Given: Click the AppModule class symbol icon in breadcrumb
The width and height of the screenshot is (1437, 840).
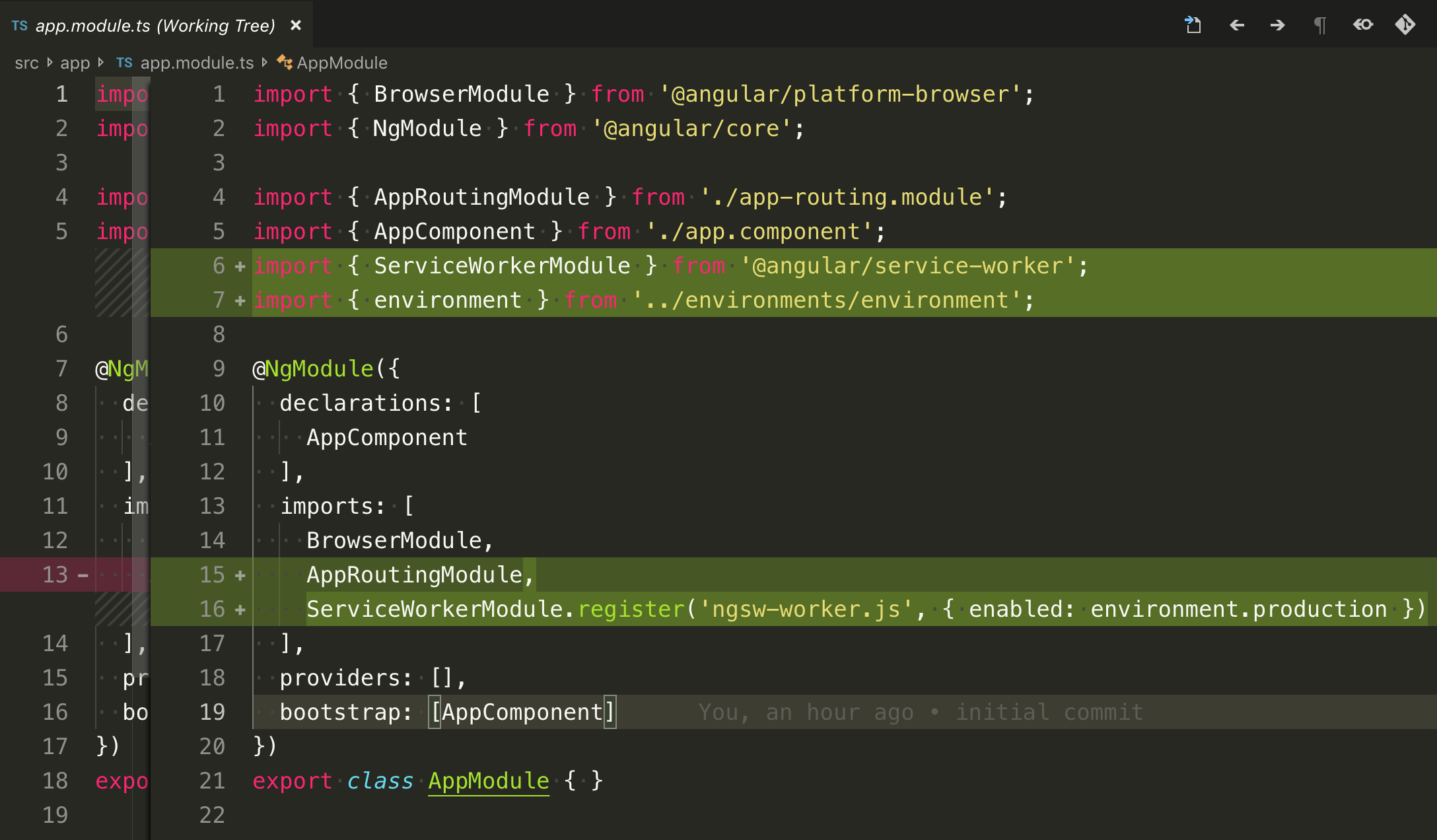Looking at the screenshot, I should [x=285, y=62].
